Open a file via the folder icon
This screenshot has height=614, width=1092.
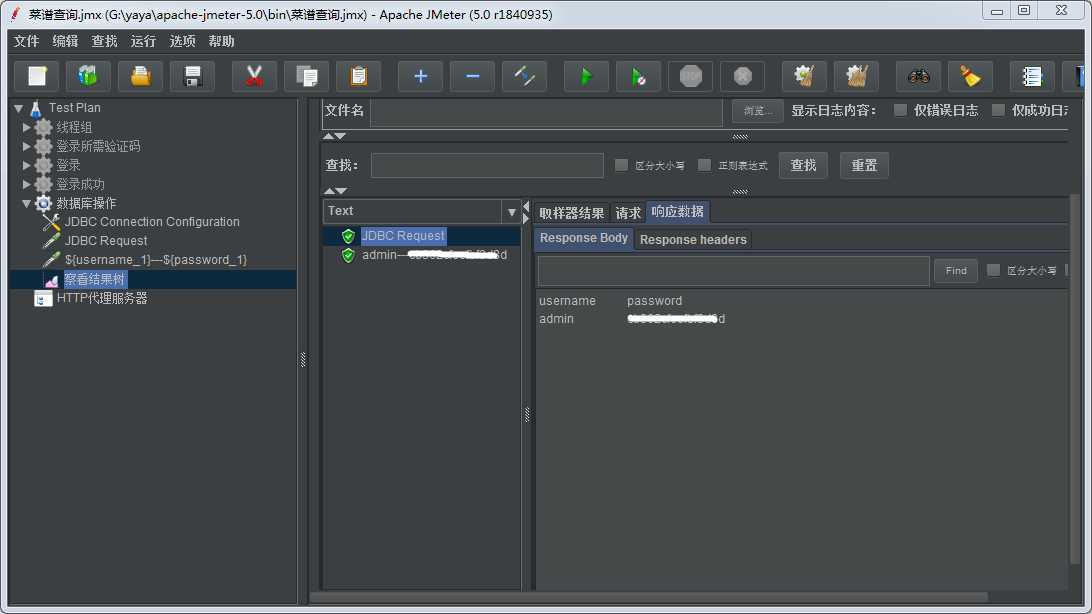pos(141,76)
